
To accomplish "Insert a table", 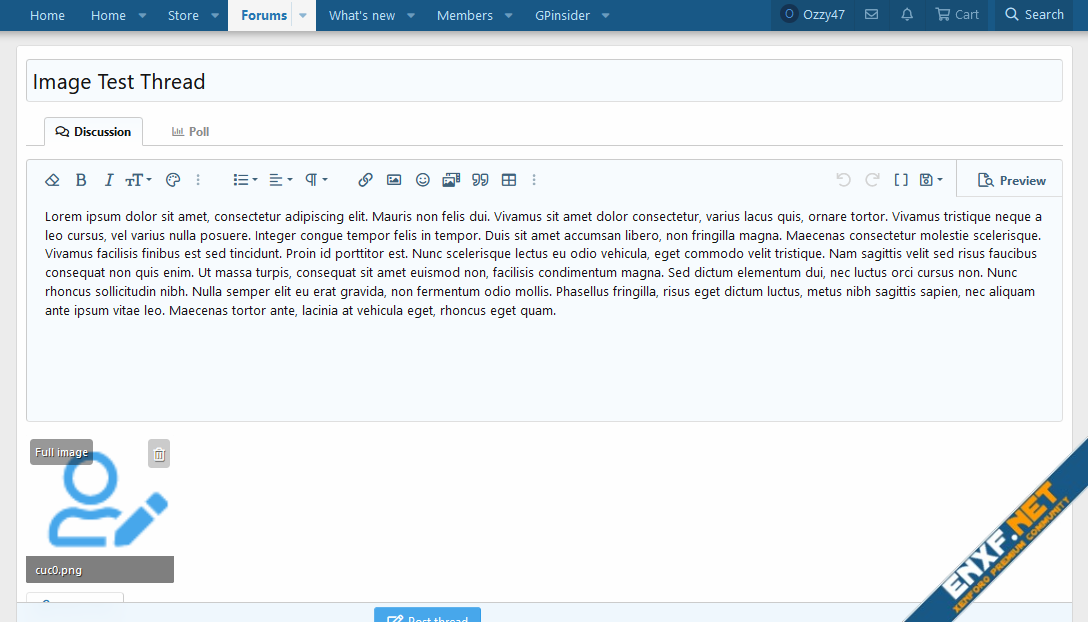I will click(x=509, y=180).
